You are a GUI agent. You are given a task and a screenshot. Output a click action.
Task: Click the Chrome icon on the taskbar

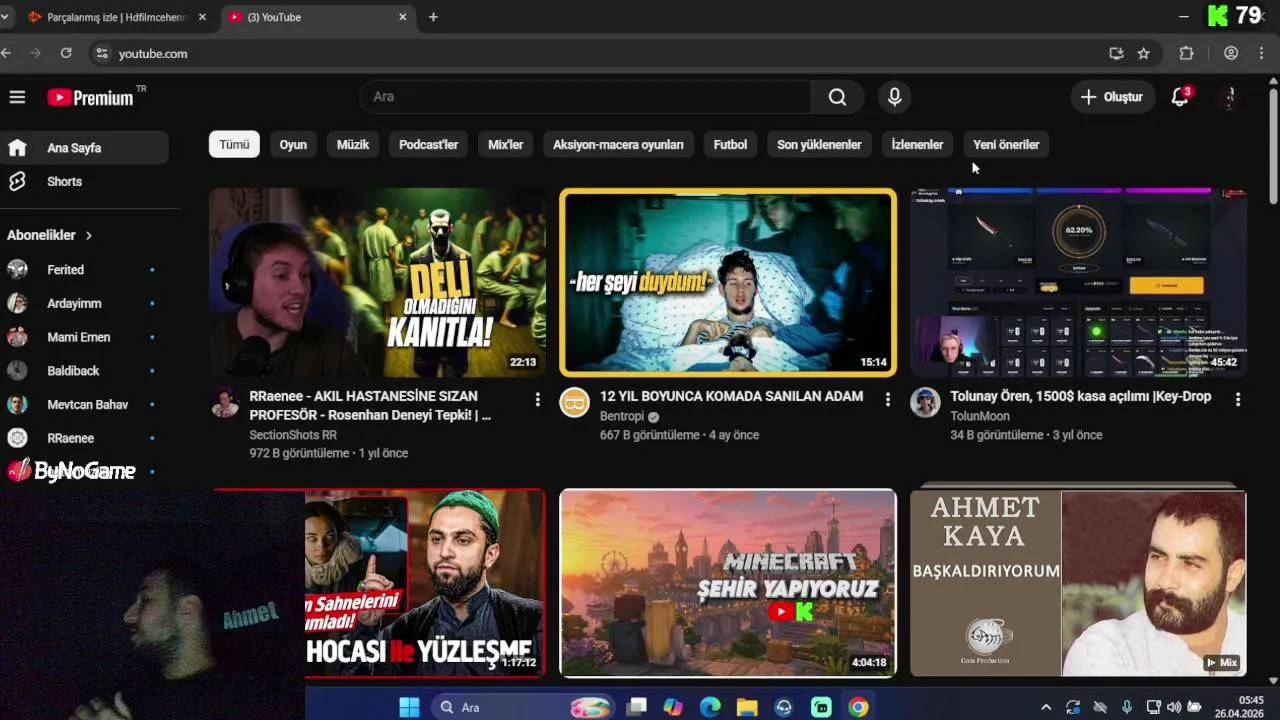pos(858,707)
